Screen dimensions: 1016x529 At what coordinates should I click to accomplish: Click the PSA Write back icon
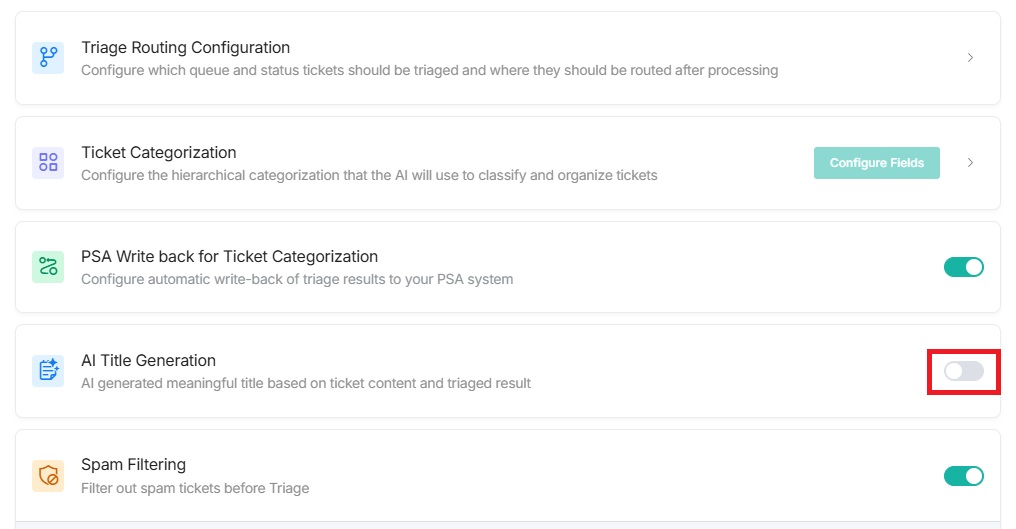pyautogui.click(x=48, y=267)
